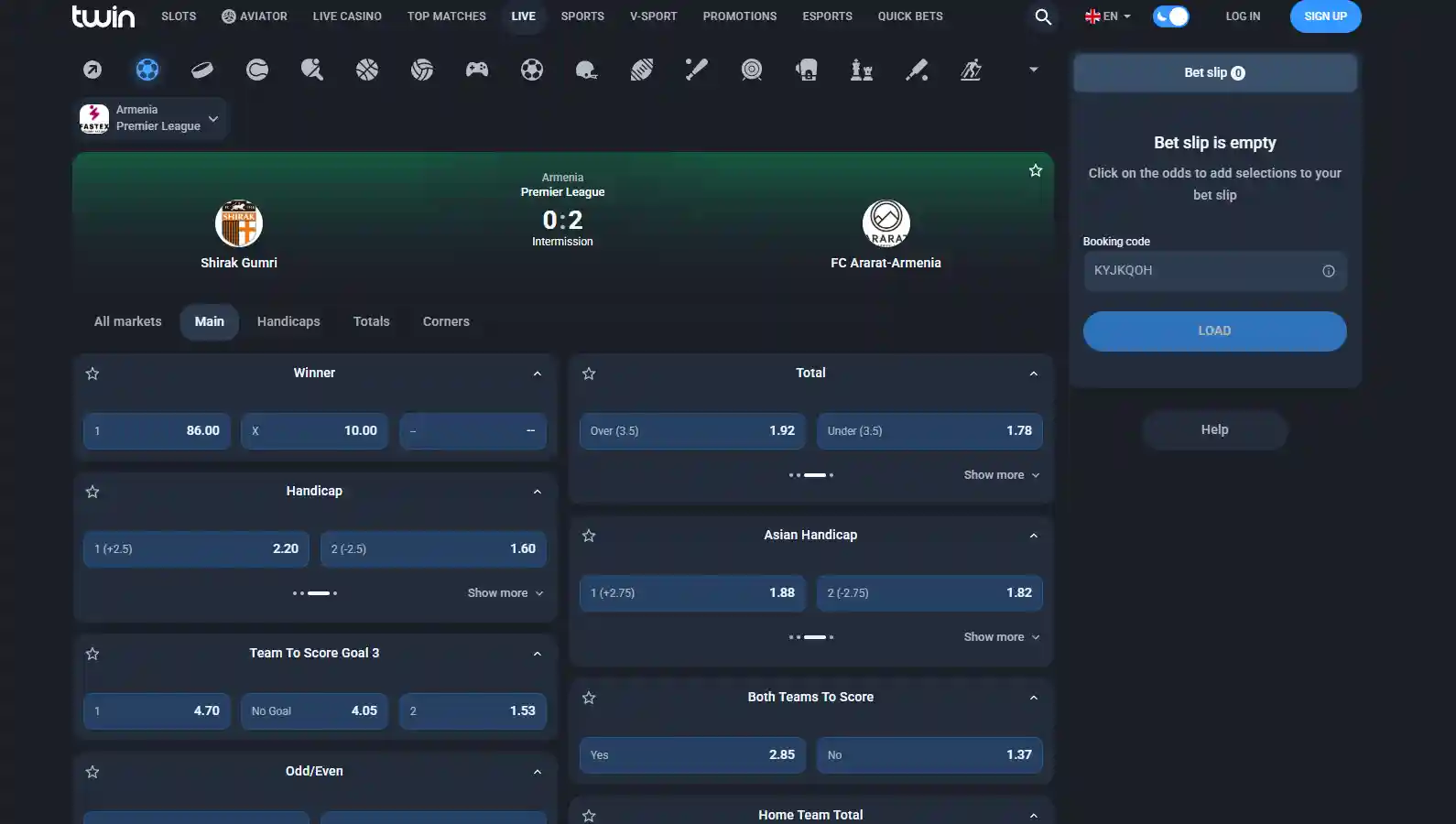Image resolution: width=1456 pixels, height=824 pixels.
Task: Select the baseball bat icon
Action: (x=697, y=70)
